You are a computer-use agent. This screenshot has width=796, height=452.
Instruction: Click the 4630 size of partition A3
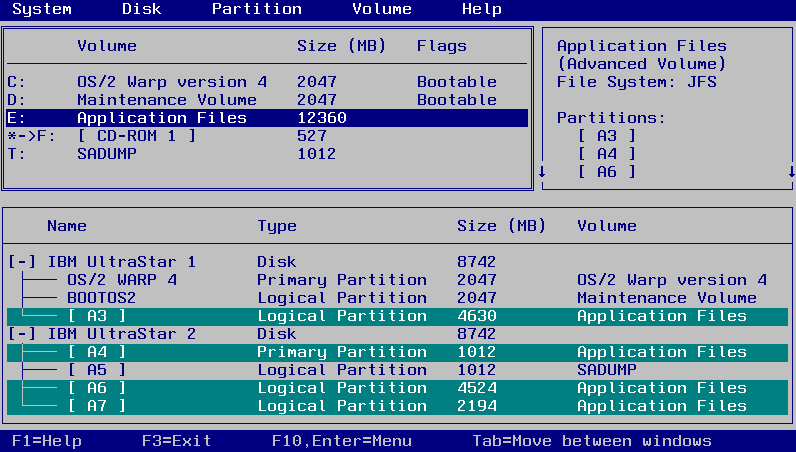click(477, 316)
